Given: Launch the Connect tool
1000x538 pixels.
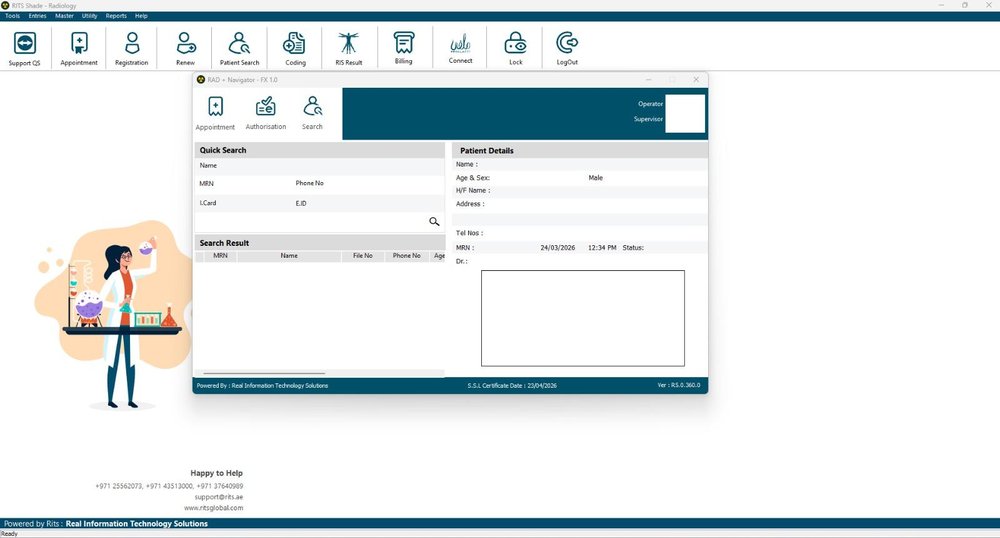Looking at the screenshot, I should coord(460,48).
